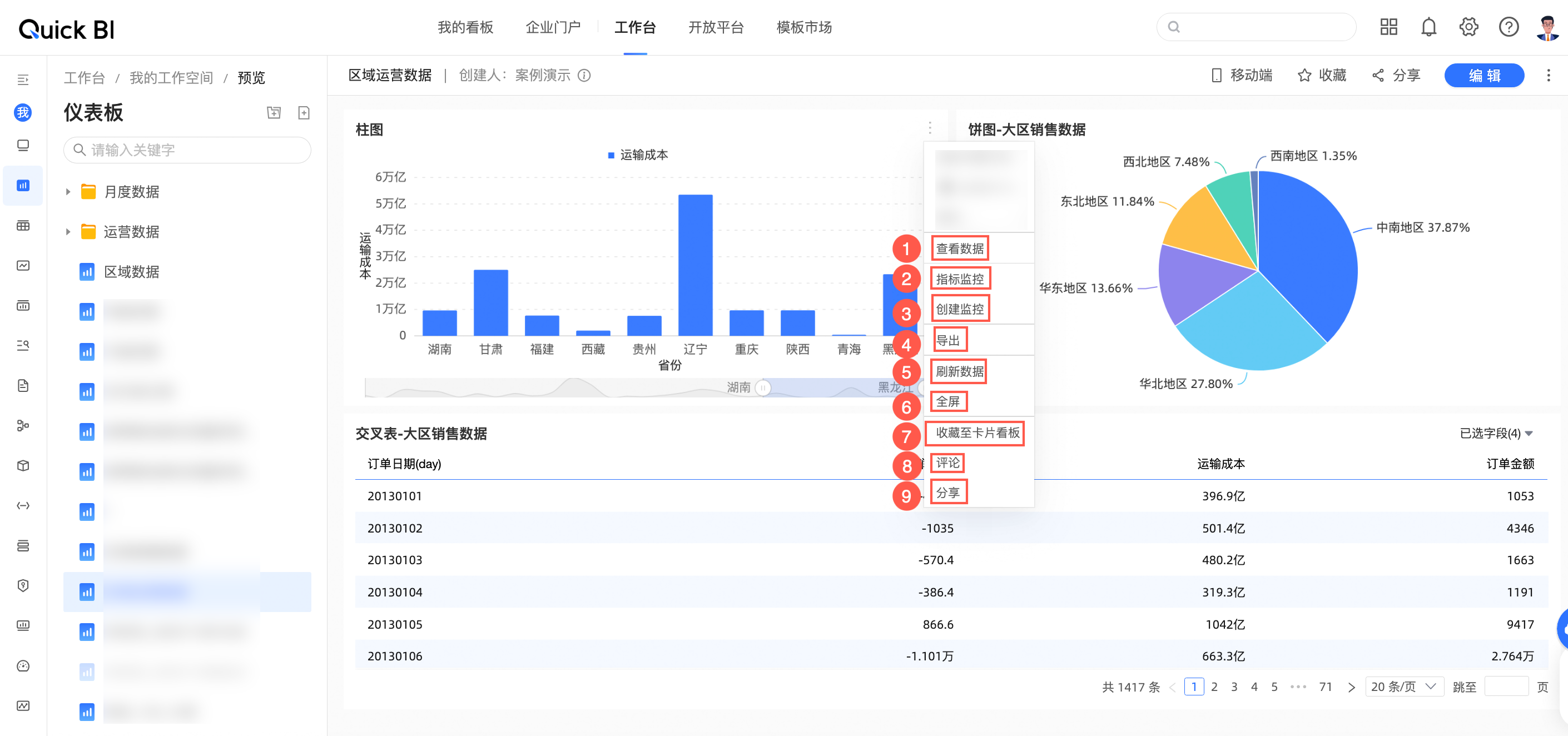Image resolution: width=1568 pixels, height=736 pixels.
Task: Select 指标监控 menu entry
Action: 959,279
